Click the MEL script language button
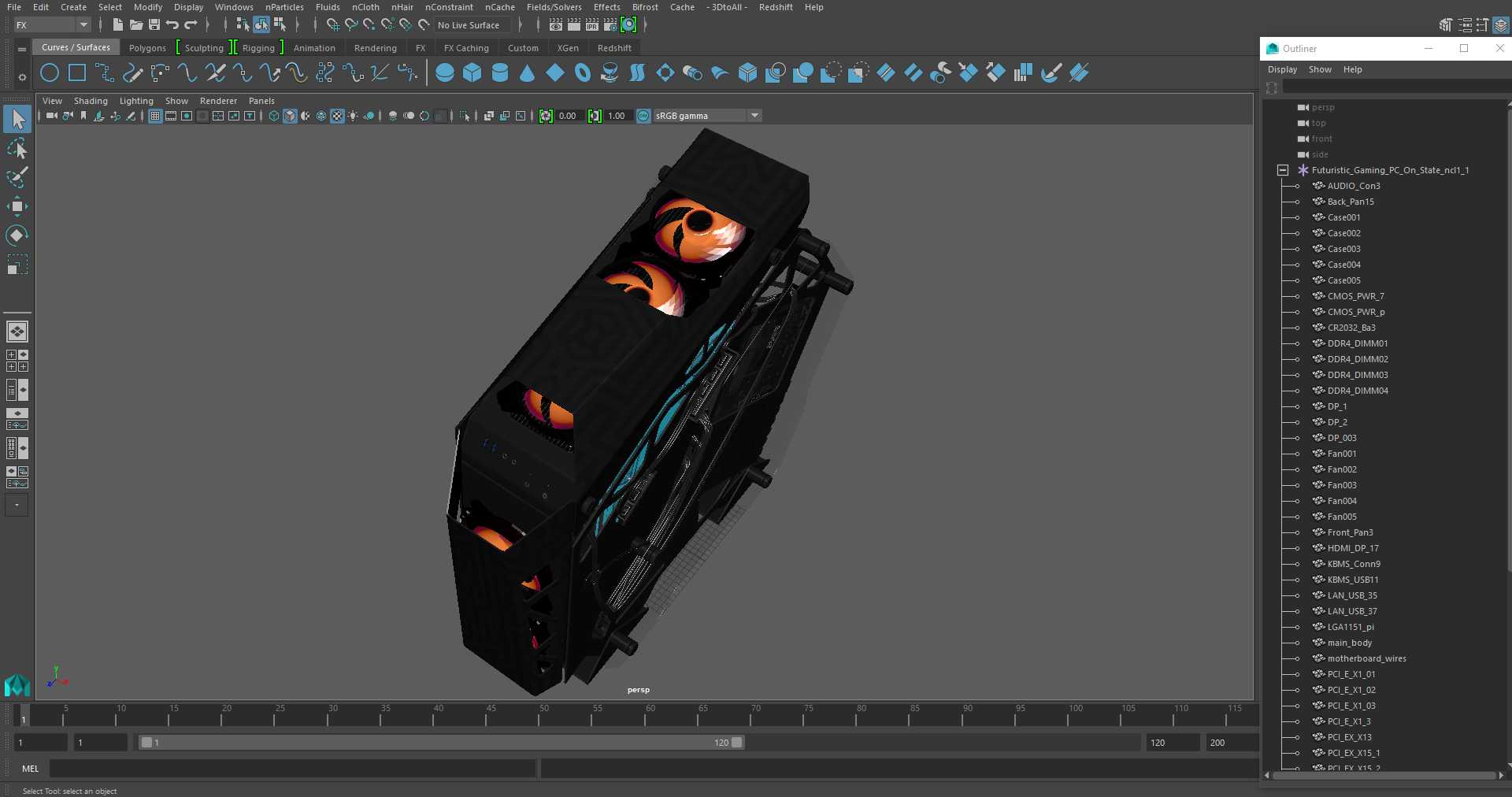The image size is (1512, 797). (31, 769)
